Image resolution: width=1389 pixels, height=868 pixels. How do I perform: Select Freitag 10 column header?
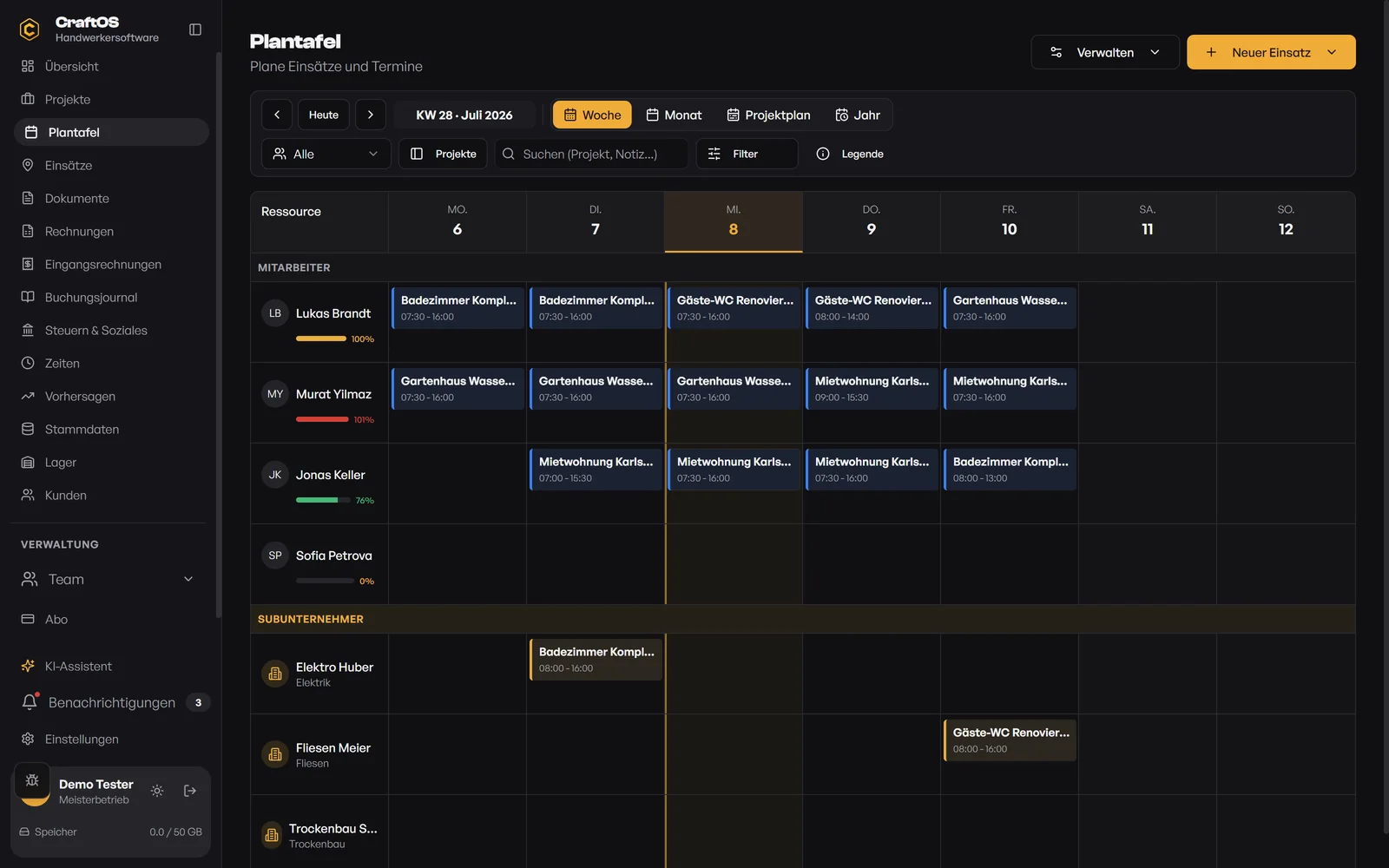click(x=1010, y=221)
